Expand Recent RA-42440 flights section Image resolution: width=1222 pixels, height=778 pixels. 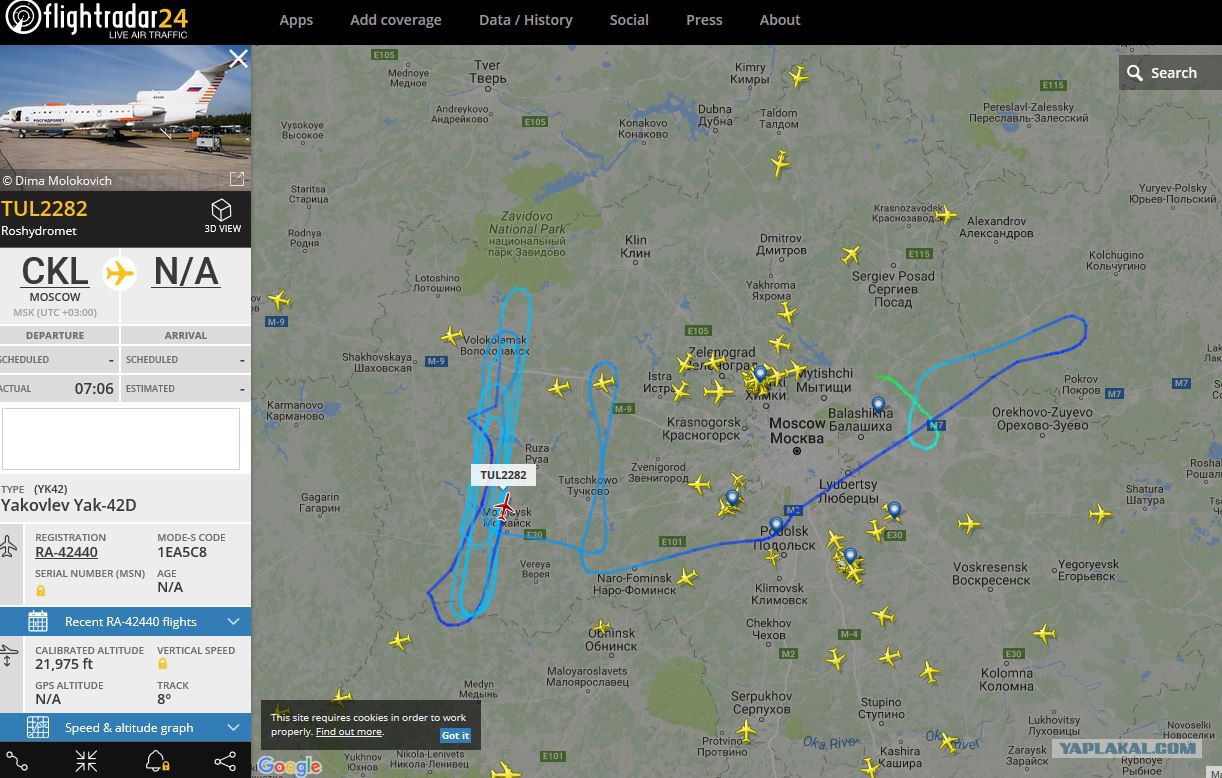pyautogui.click(x=125, y=621)
